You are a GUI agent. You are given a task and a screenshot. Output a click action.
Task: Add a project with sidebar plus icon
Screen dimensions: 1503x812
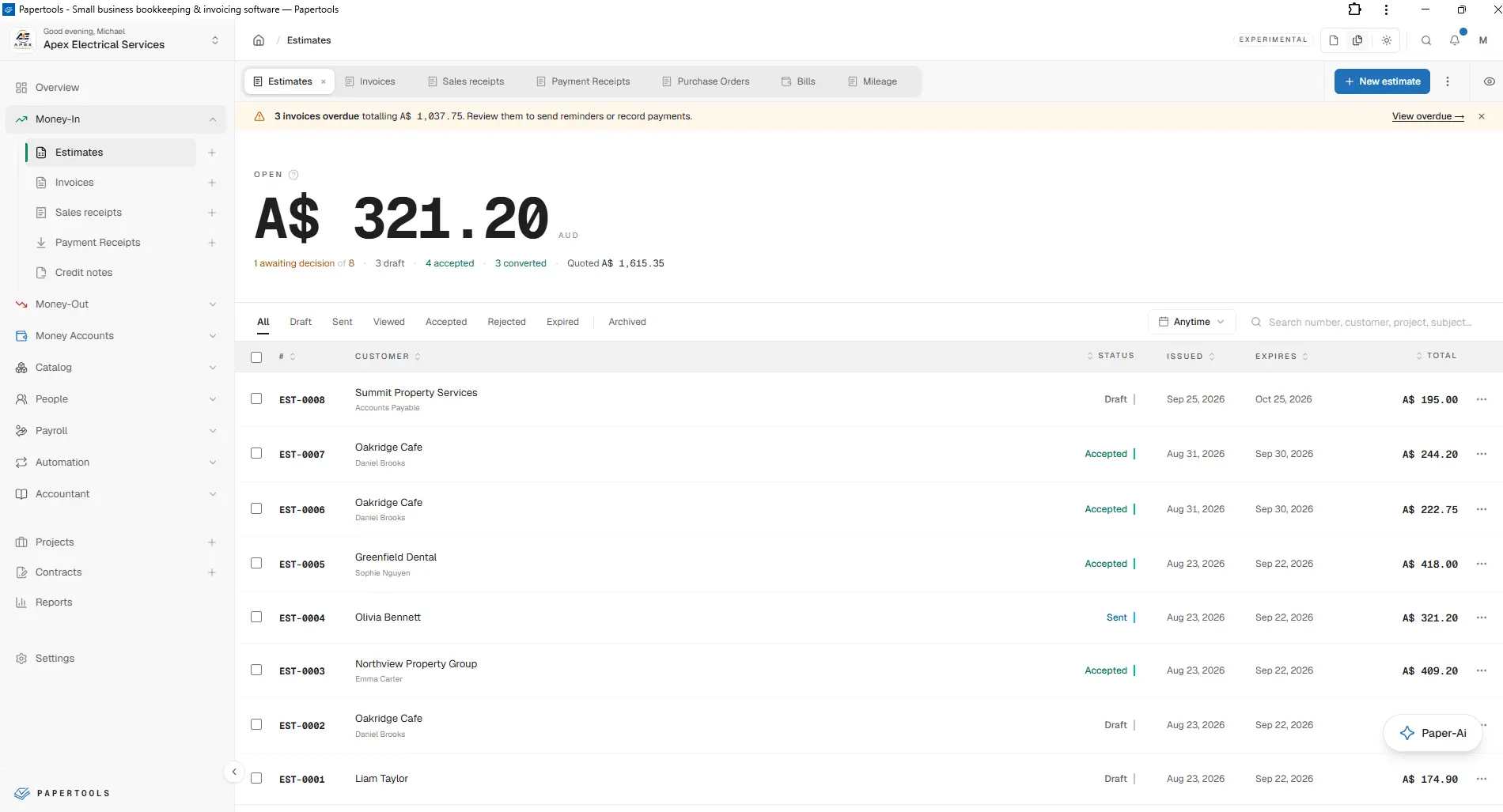(x=212, y=542)
